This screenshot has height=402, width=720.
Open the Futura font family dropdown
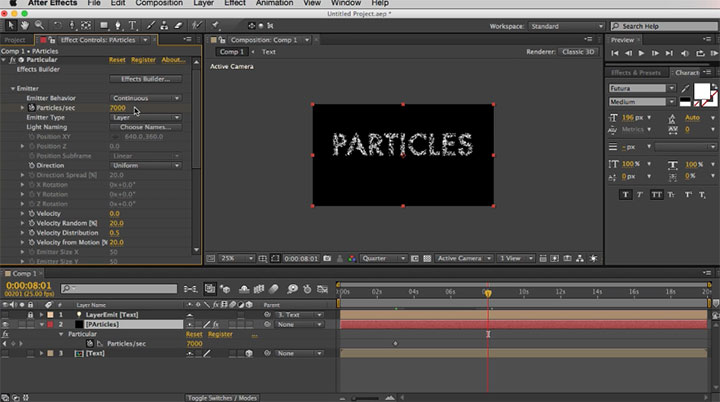coord(642,88)
